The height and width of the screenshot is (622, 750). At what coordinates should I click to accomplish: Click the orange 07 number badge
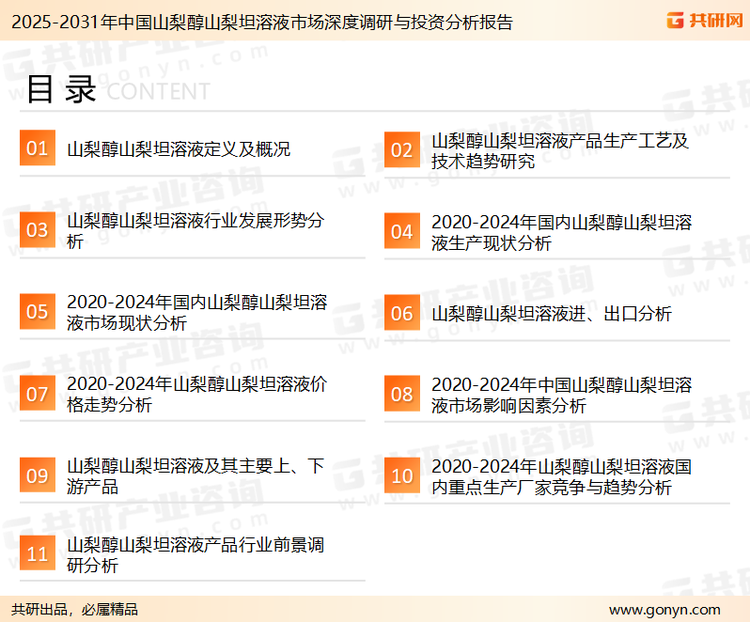pyautogui.click(x=37, y=393)
